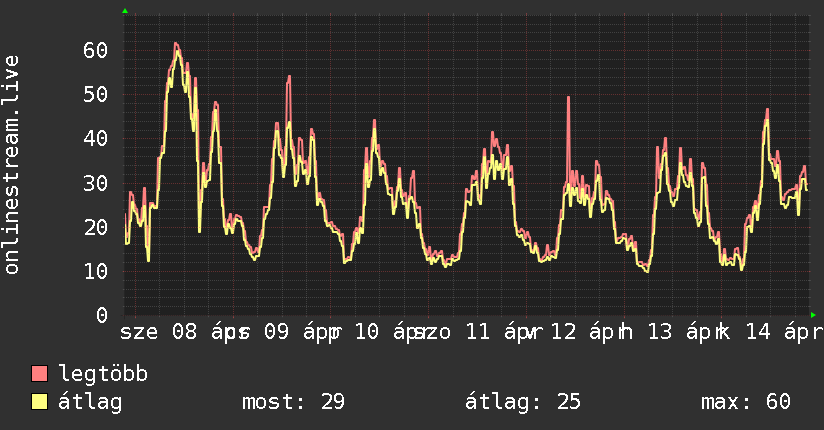Screen dimensions: 824x430
Task: Click the 'átlag: 25' average statistic
Action: click(522, 402)
